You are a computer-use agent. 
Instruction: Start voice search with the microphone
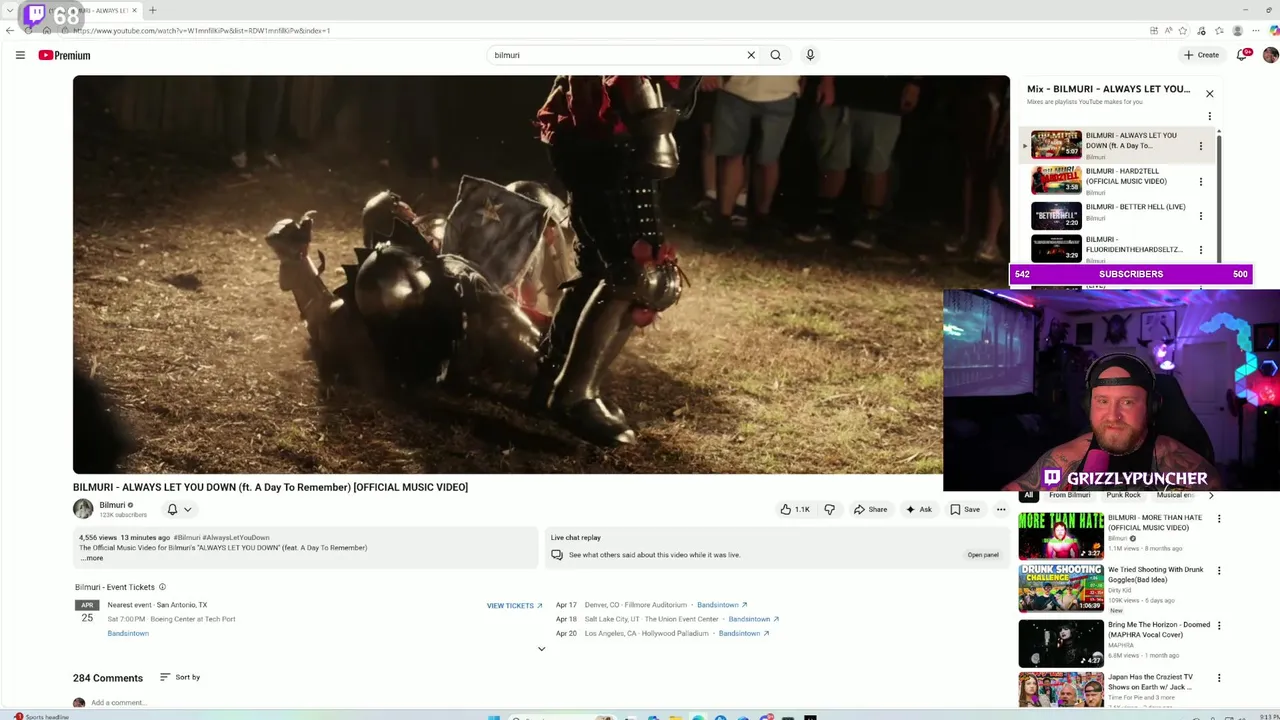810,55
